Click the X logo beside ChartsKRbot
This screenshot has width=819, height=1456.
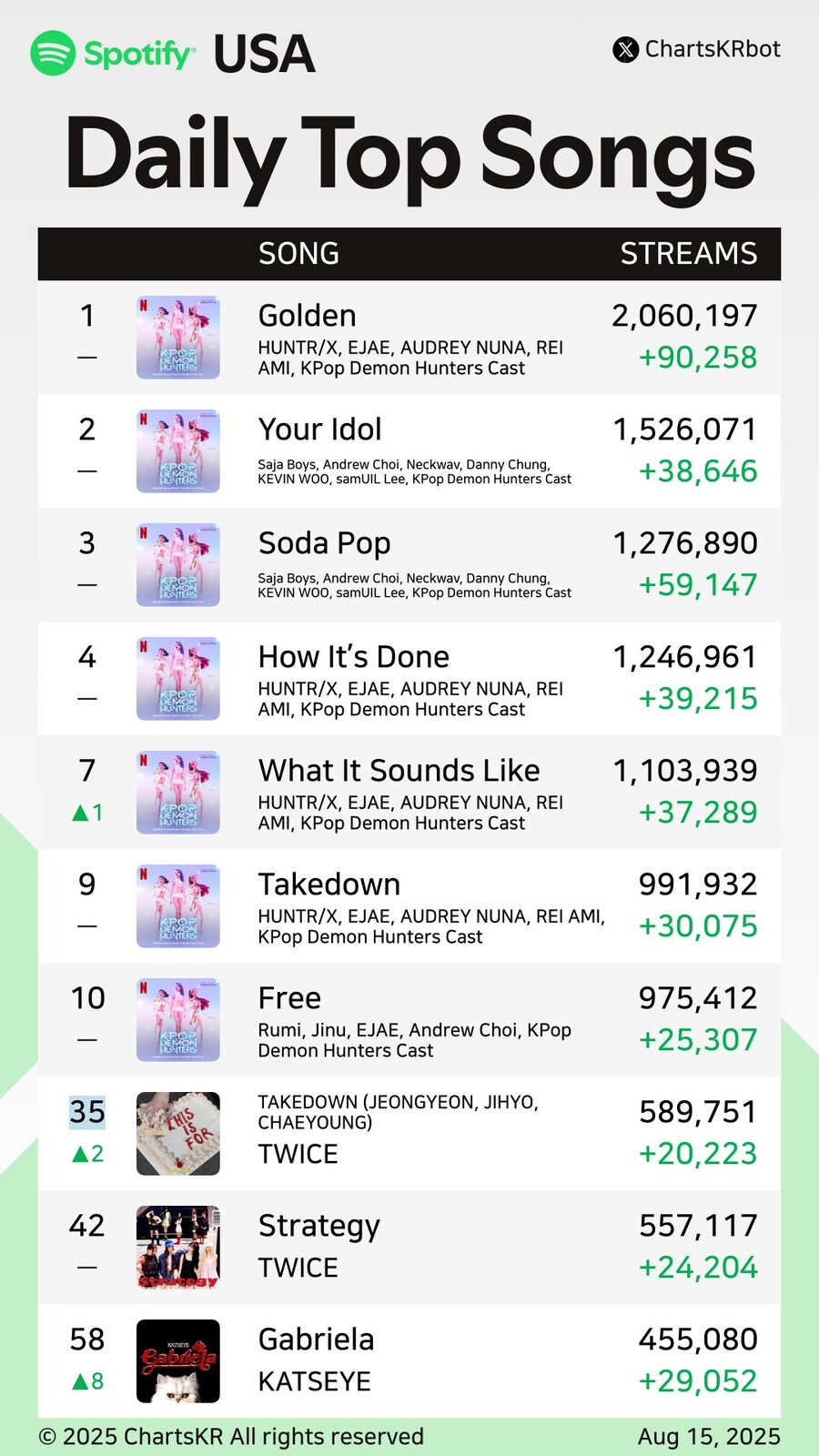[x=626, y=49]
